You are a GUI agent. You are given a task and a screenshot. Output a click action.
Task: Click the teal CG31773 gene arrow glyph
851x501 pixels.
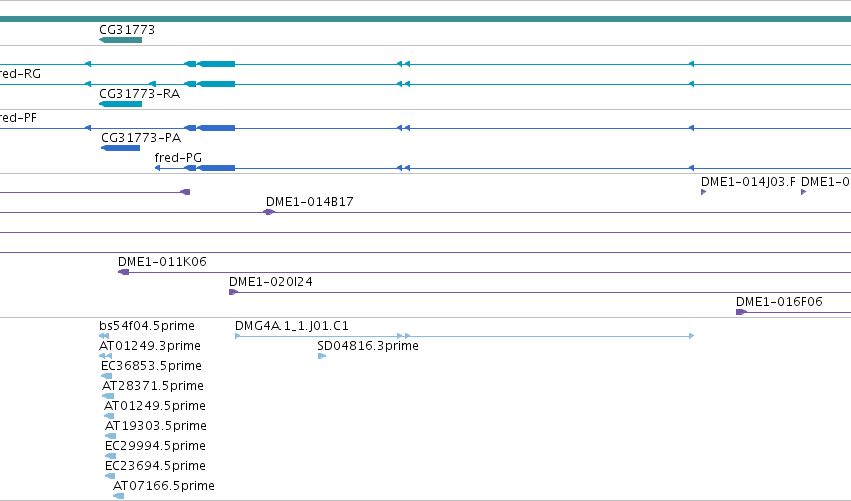[120, 40]
